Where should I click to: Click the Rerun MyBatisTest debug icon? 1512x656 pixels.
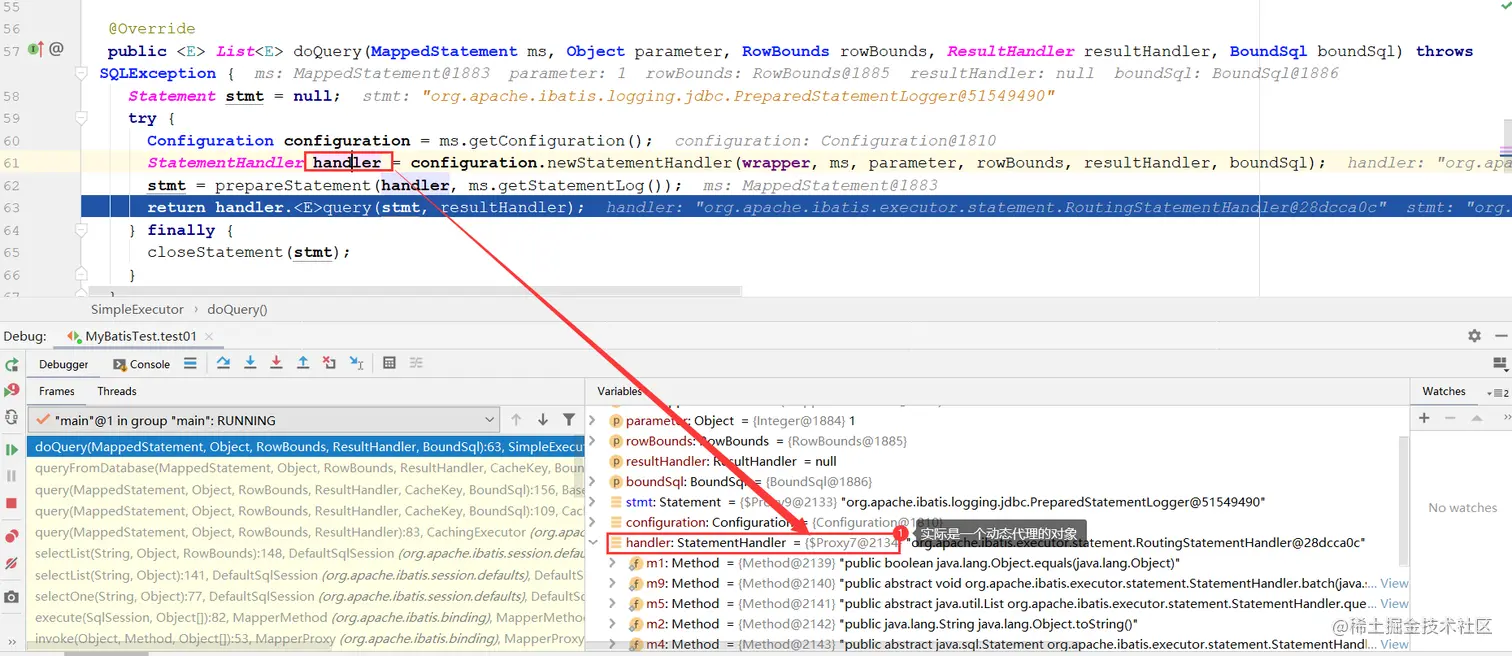click(12, 365)
